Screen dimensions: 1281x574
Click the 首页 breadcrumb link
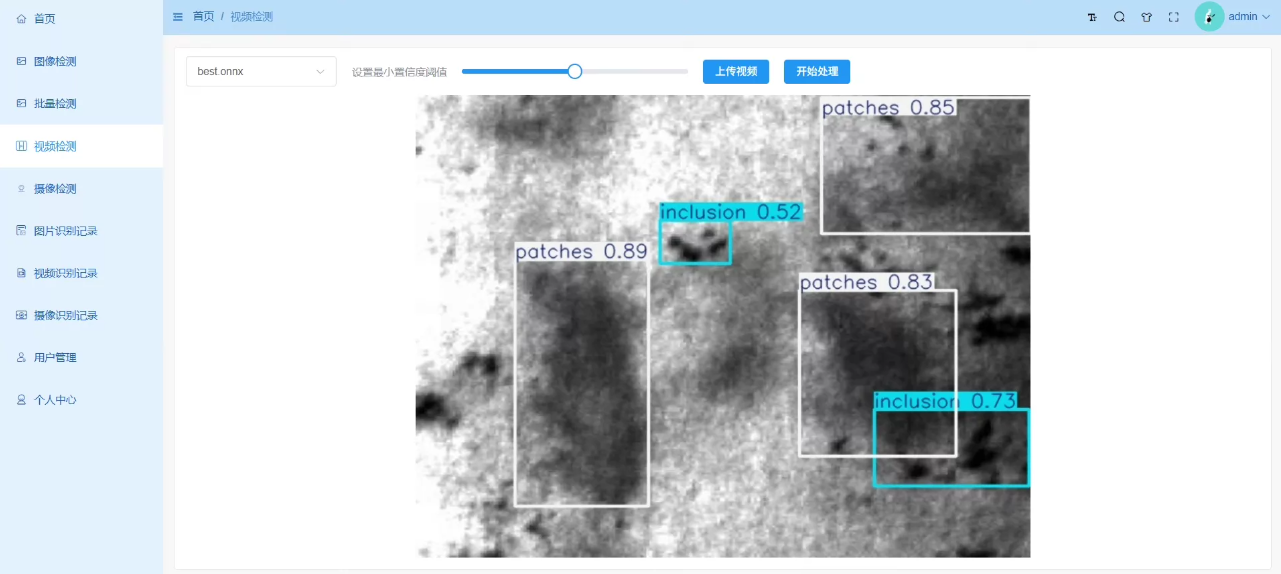tap(203, 17)
